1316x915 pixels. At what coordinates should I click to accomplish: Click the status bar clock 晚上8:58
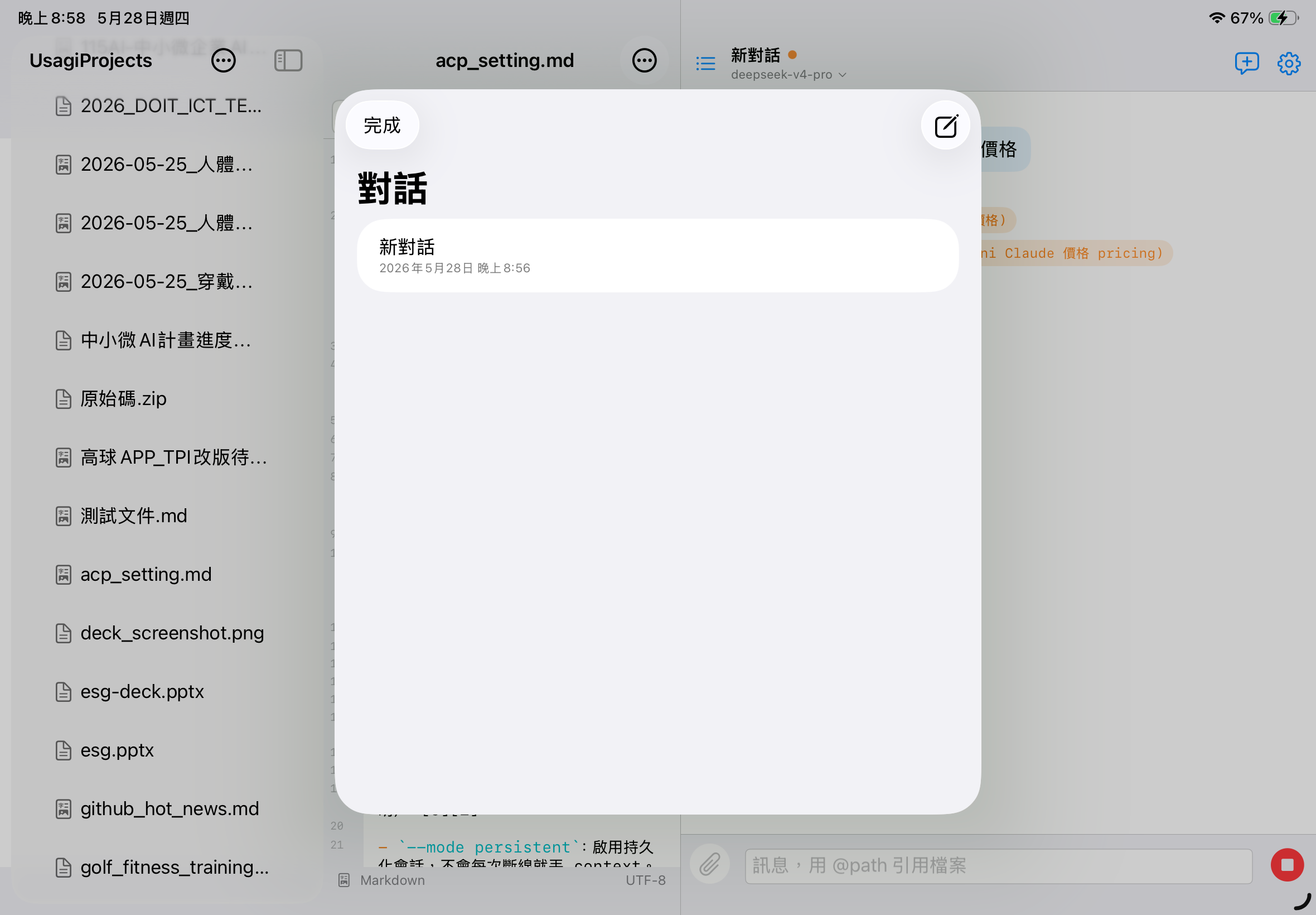[51, 18]
